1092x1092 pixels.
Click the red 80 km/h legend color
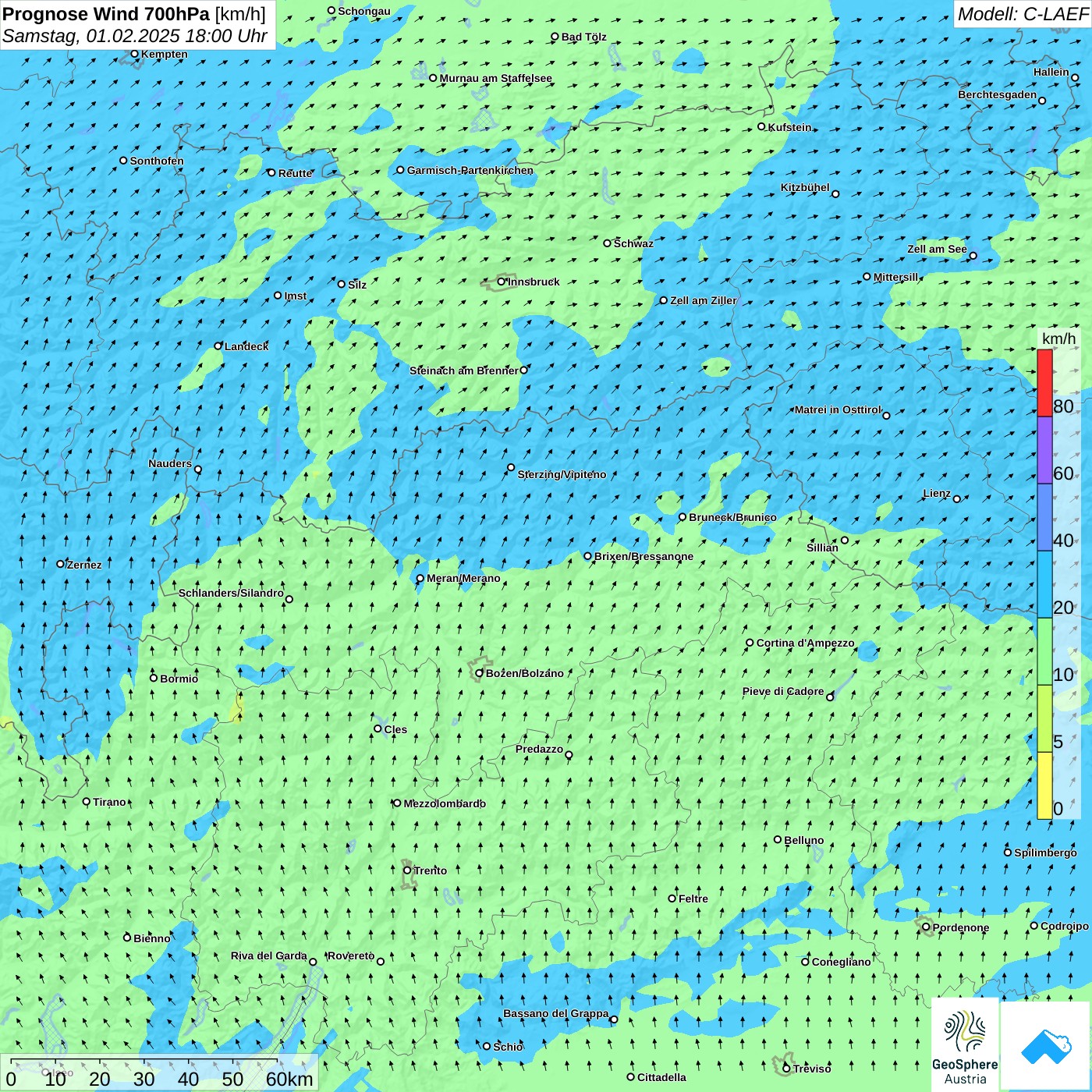click(x=1044, y=383)
